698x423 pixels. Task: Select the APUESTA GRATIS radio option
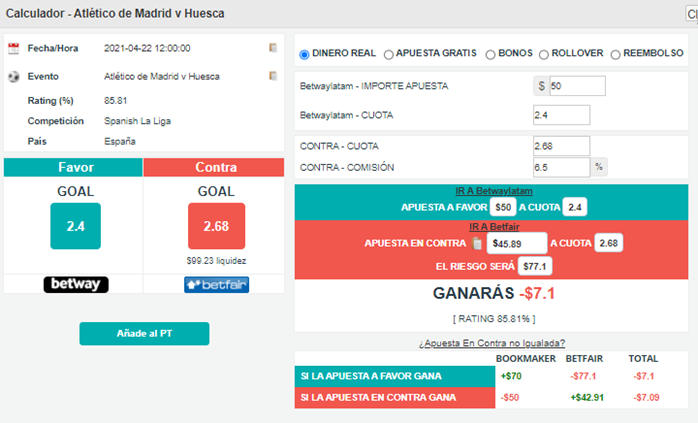pos(389,54)
